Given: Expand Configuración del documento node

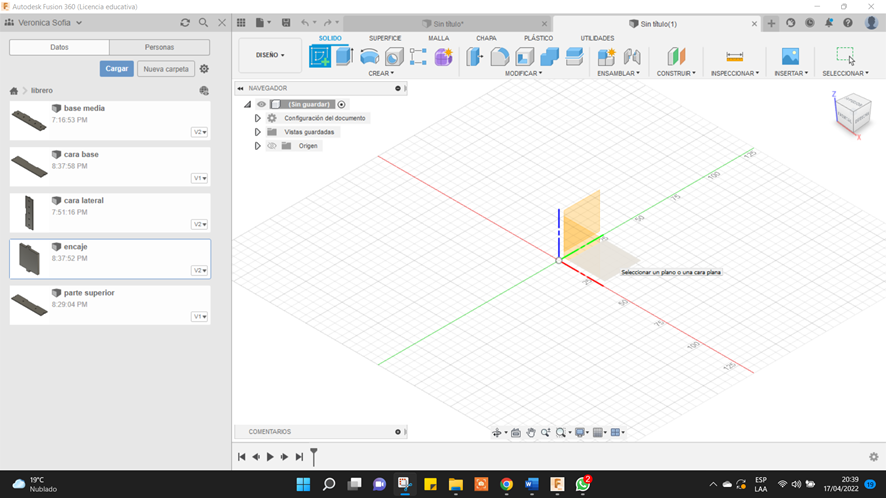Looking at the screenshot, I should pos(257,118).
